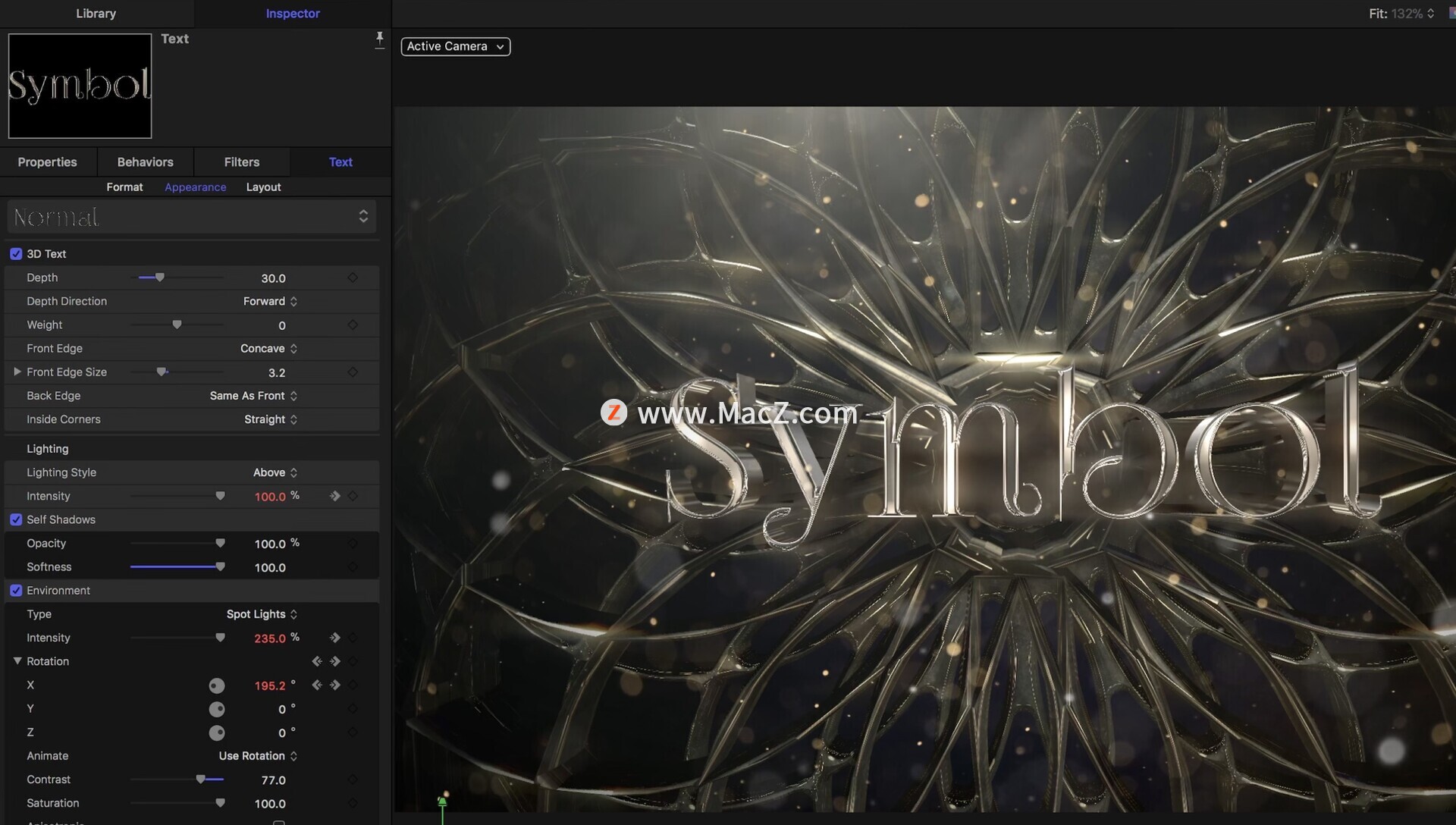Click the Contrast value 77.0
Image resolution: width=1456 pixels, height=825 pixels.
(273, 780)
